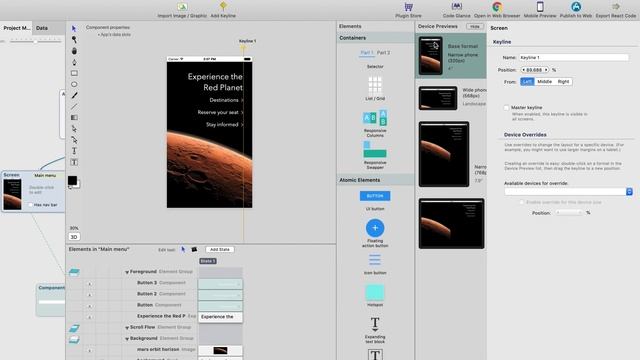Click Import Image / Graphic in the toolbar
640x360 pixels.
point(182,10)
